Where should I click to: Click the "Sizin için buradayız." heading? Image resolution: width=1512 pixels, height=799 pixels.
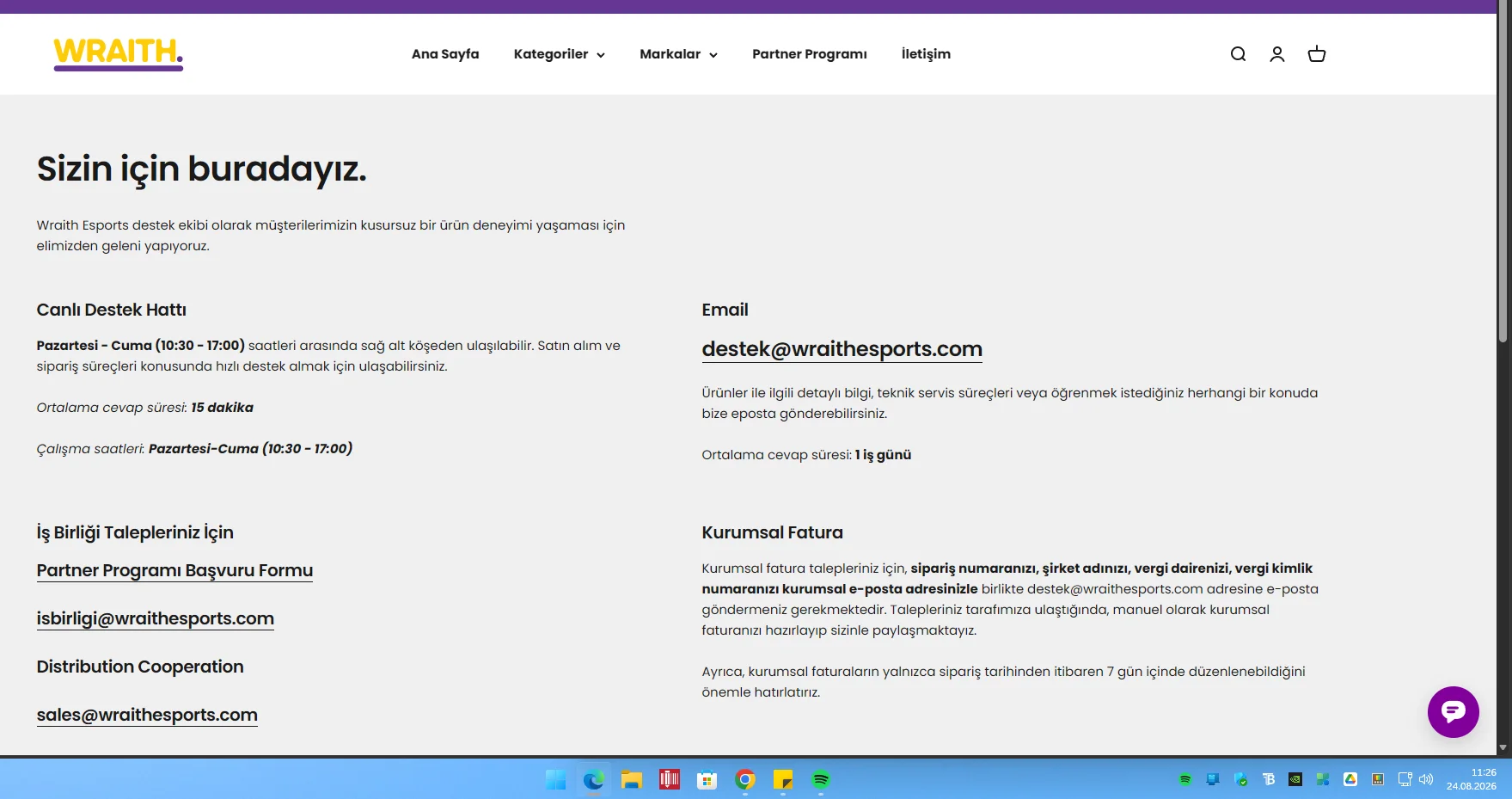pyautogui.click(x=201, y=169)
